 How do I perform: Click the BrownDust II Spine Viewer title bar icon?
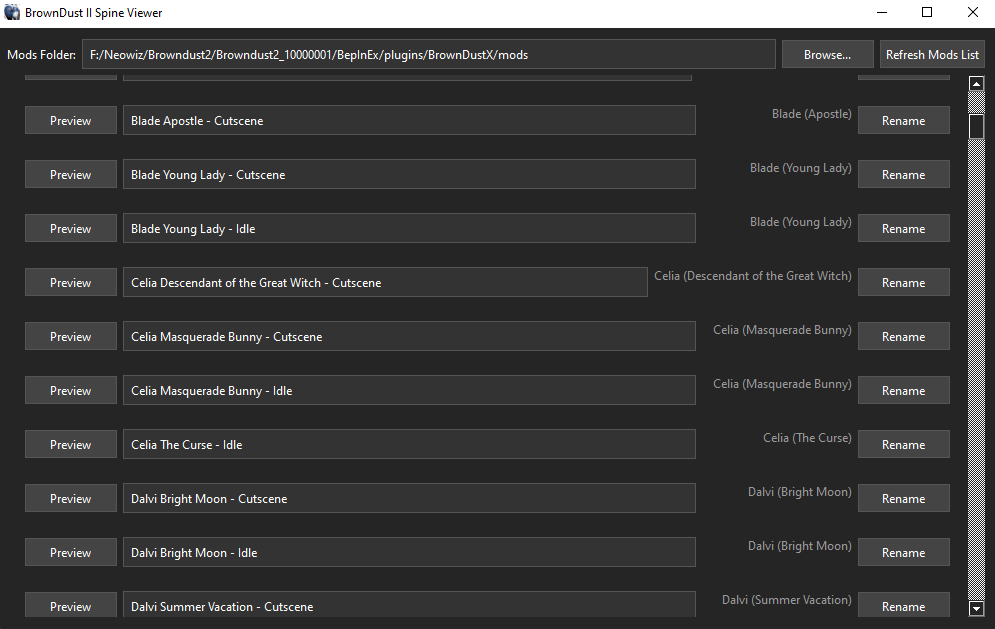pos(13,13)
